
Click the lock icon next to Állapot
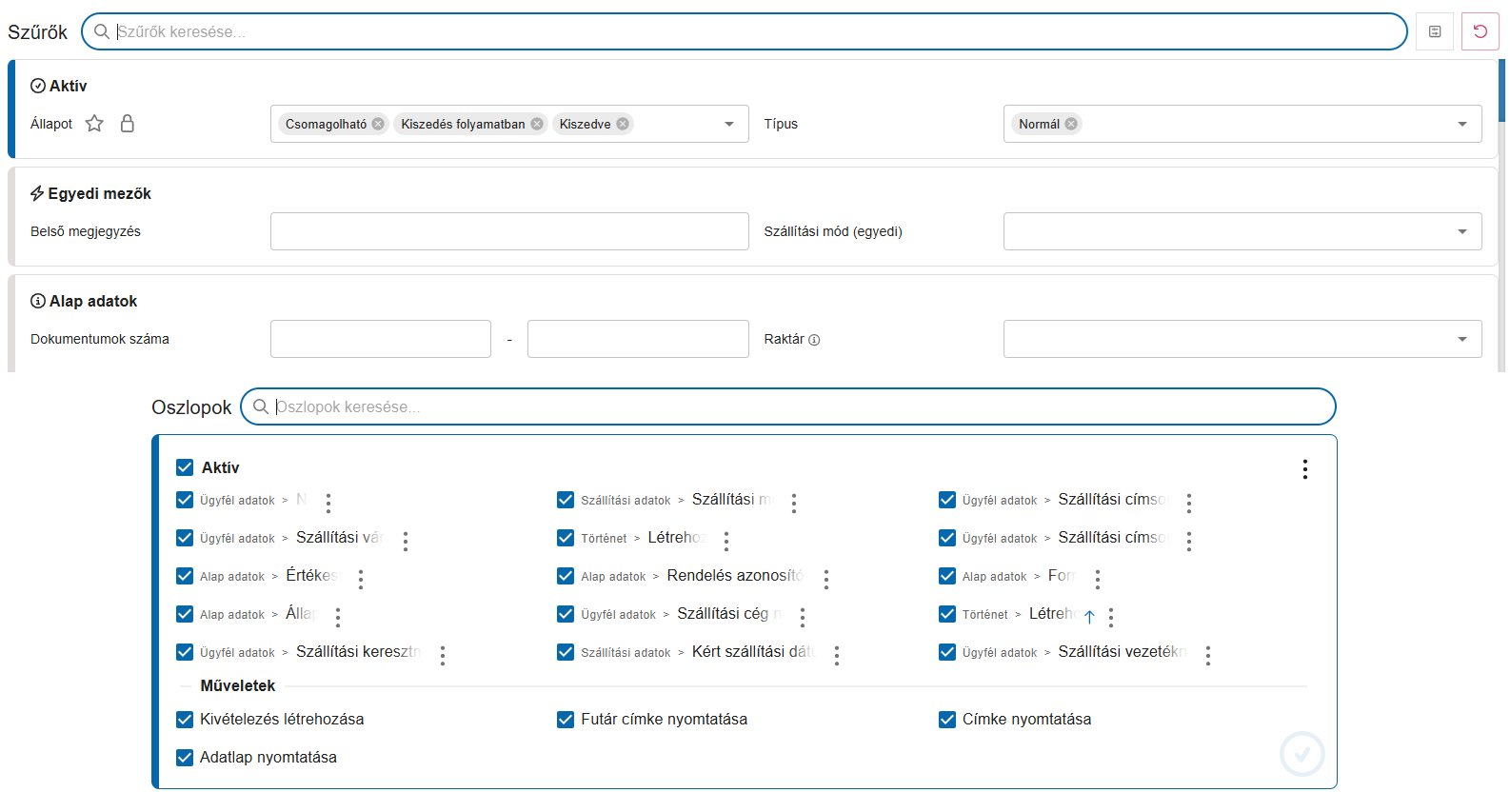point(128,124)
